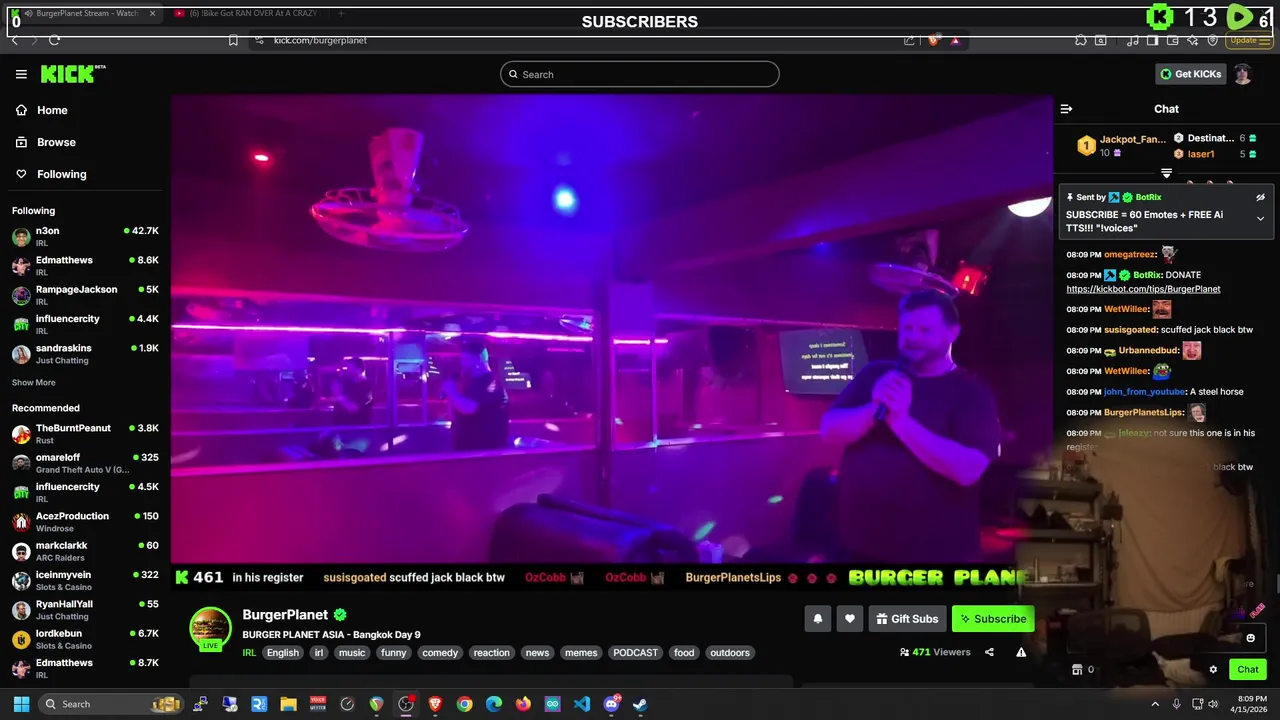Open lordkebun recommended channel
Image resolution: width=1280 pixels, height=720 pixels.
tap(85, 639)
